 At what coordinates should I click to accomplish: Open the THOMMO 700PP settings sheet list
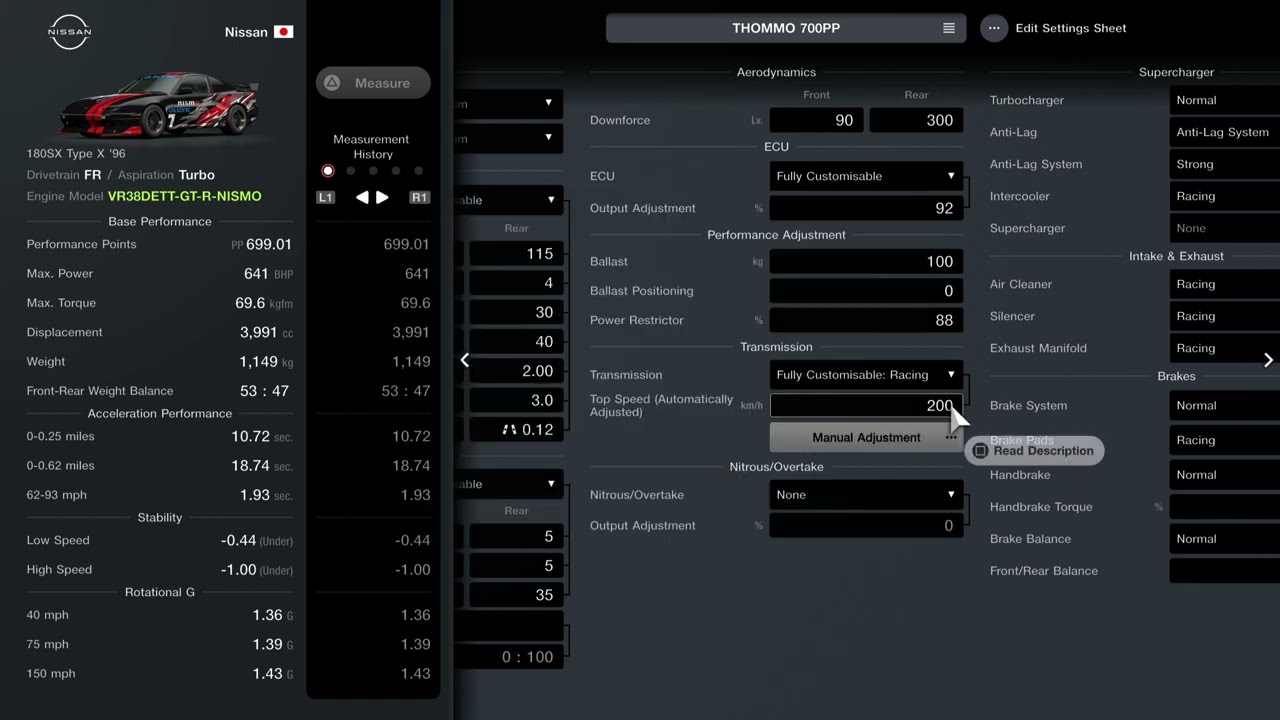[786, 28]
